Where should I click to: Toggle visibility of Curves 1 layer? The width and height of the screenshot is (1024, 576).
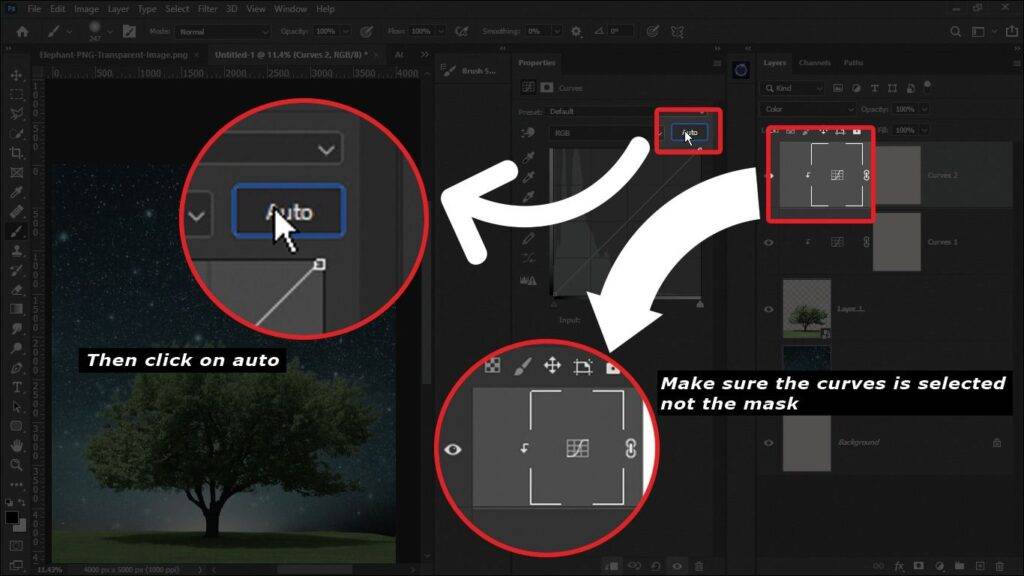click(x=769, y=242)
